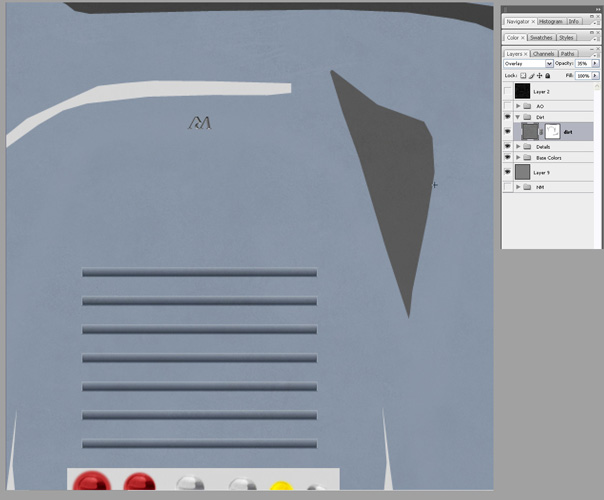Select the dirt layer mask thumbnail
This screenshot has height=500, width=604.
pos(551,131)
